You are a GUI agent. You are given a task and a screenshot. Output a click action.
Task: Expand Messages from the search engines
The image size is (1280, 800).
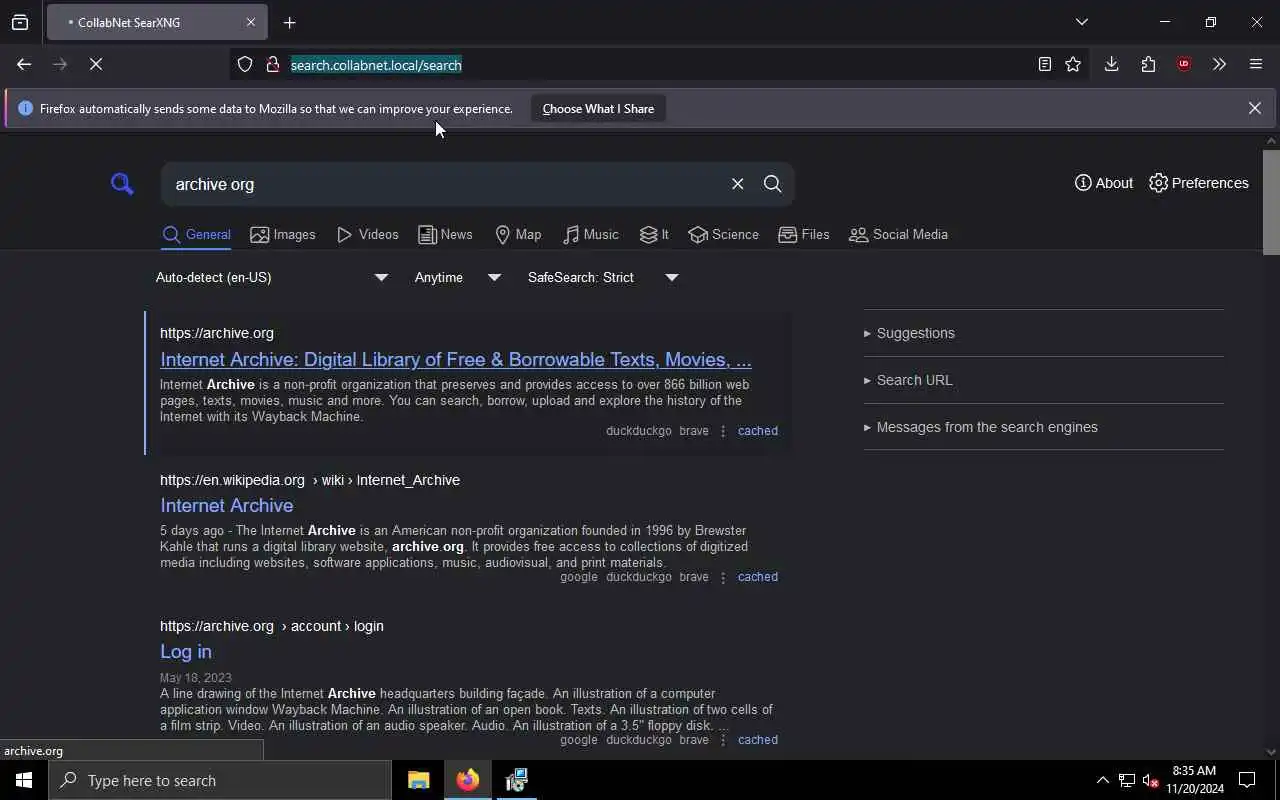[980, 427]
